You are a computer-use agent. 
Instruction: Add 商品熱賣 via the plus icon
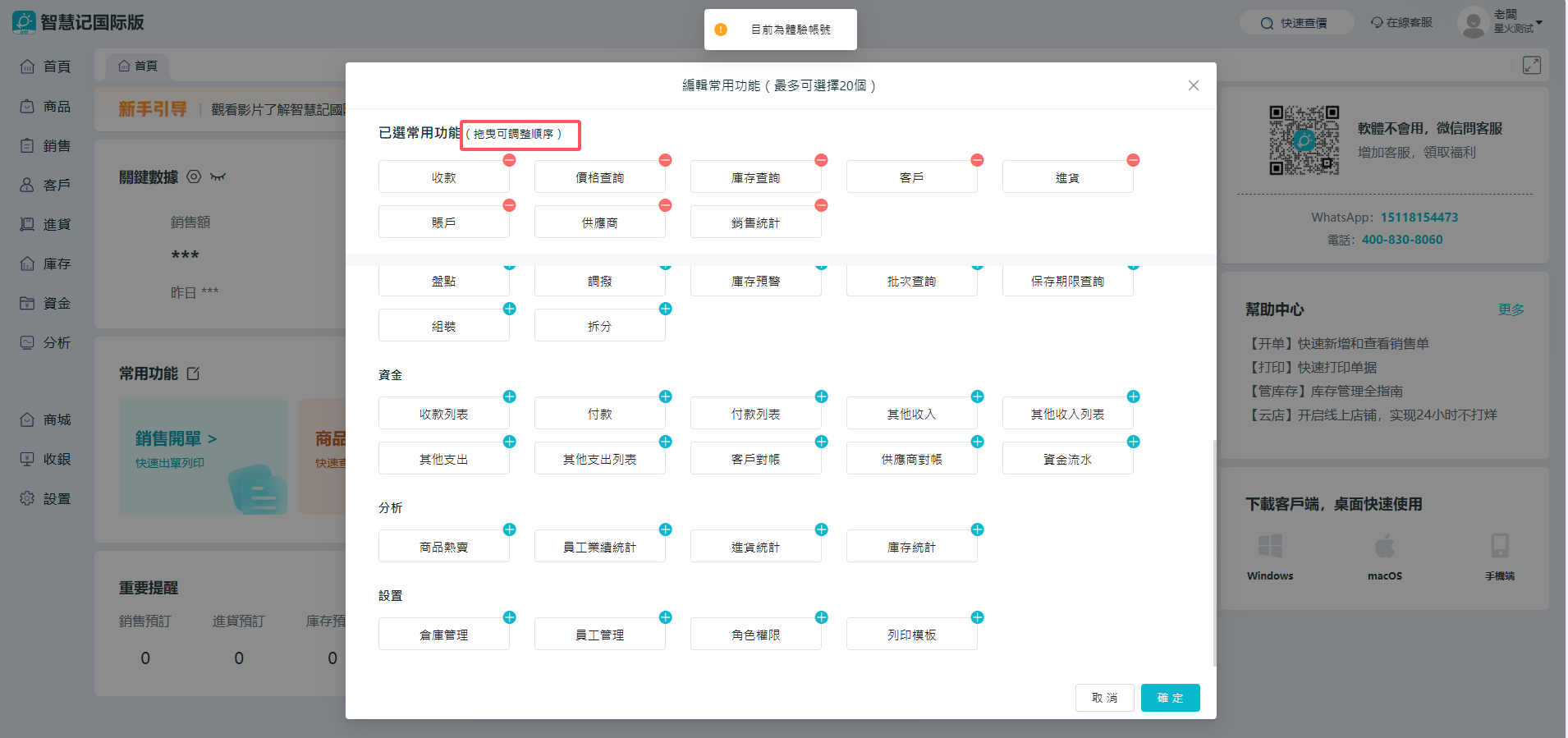509,529
